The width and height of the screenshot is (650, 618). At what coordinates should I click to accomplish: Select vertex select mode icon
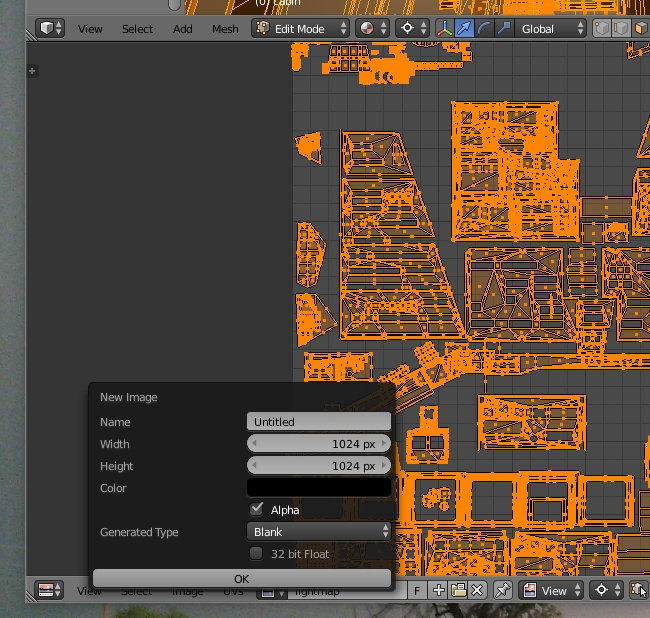pyautogui.click(x=601, y=29)
